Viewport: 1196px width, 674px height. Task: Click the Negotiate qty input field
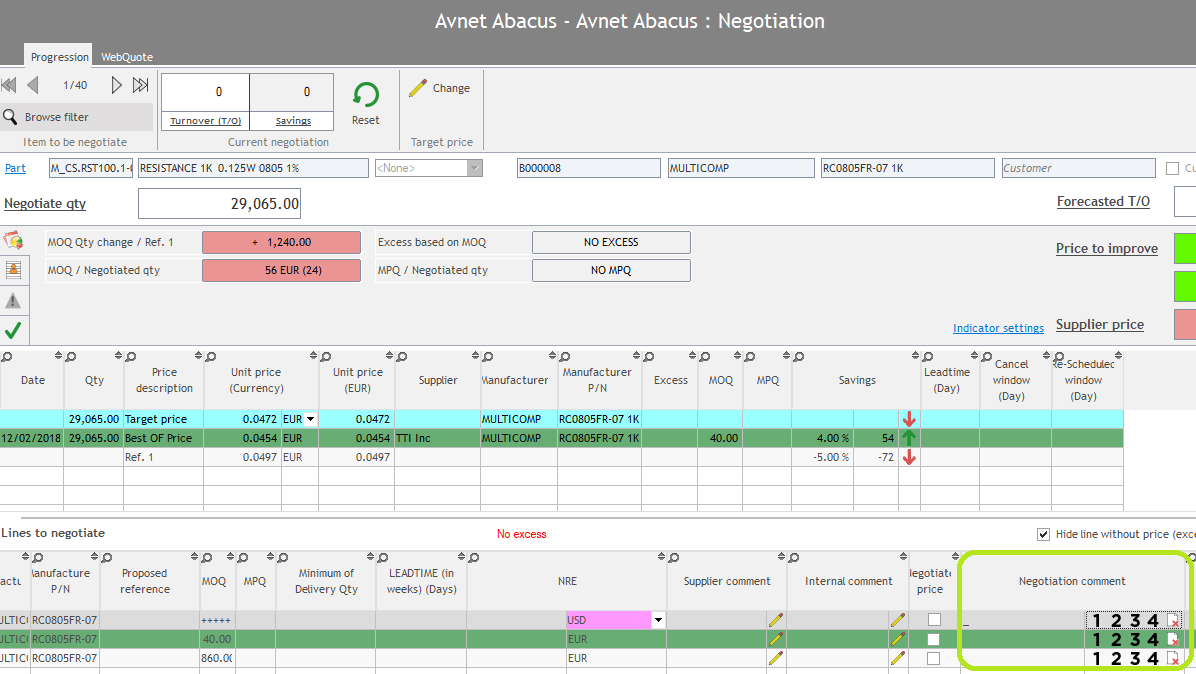click(219, 204)
